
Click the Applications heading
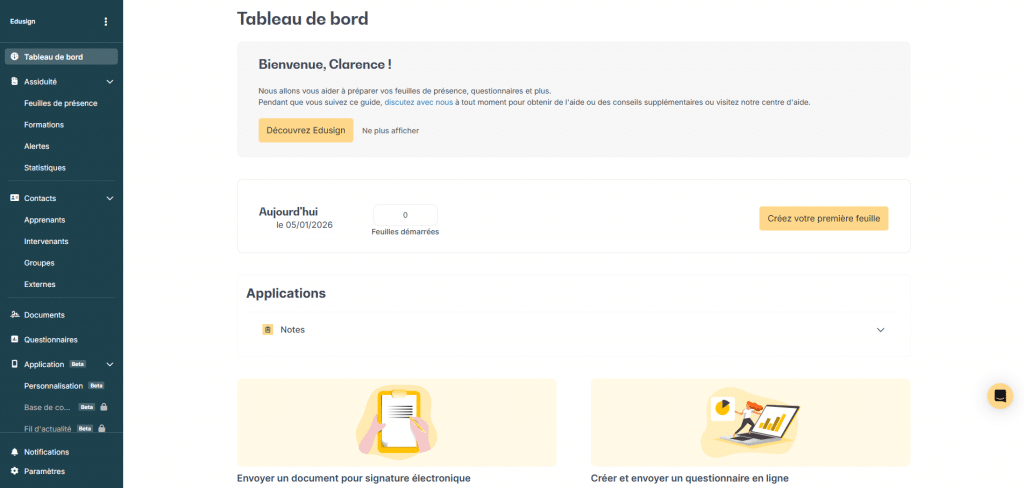286,293
